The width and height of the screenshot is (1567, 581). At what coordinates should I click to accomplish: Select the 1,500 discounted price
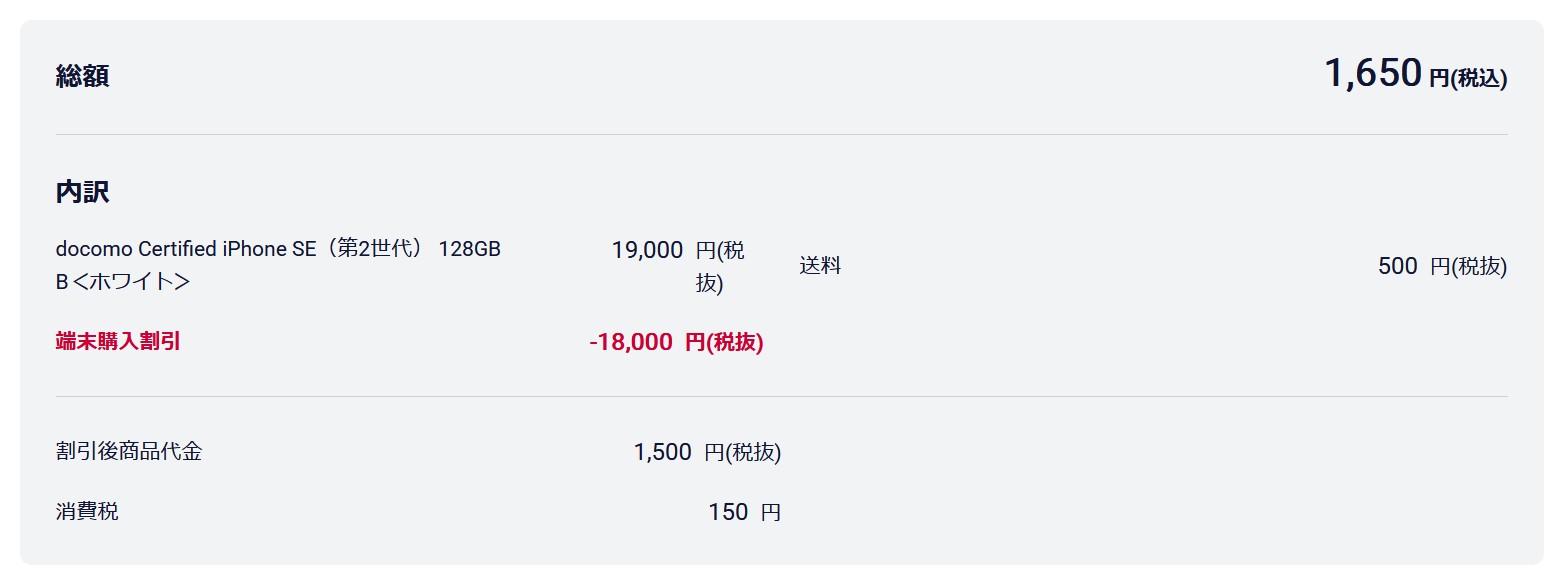coord(662,452)
